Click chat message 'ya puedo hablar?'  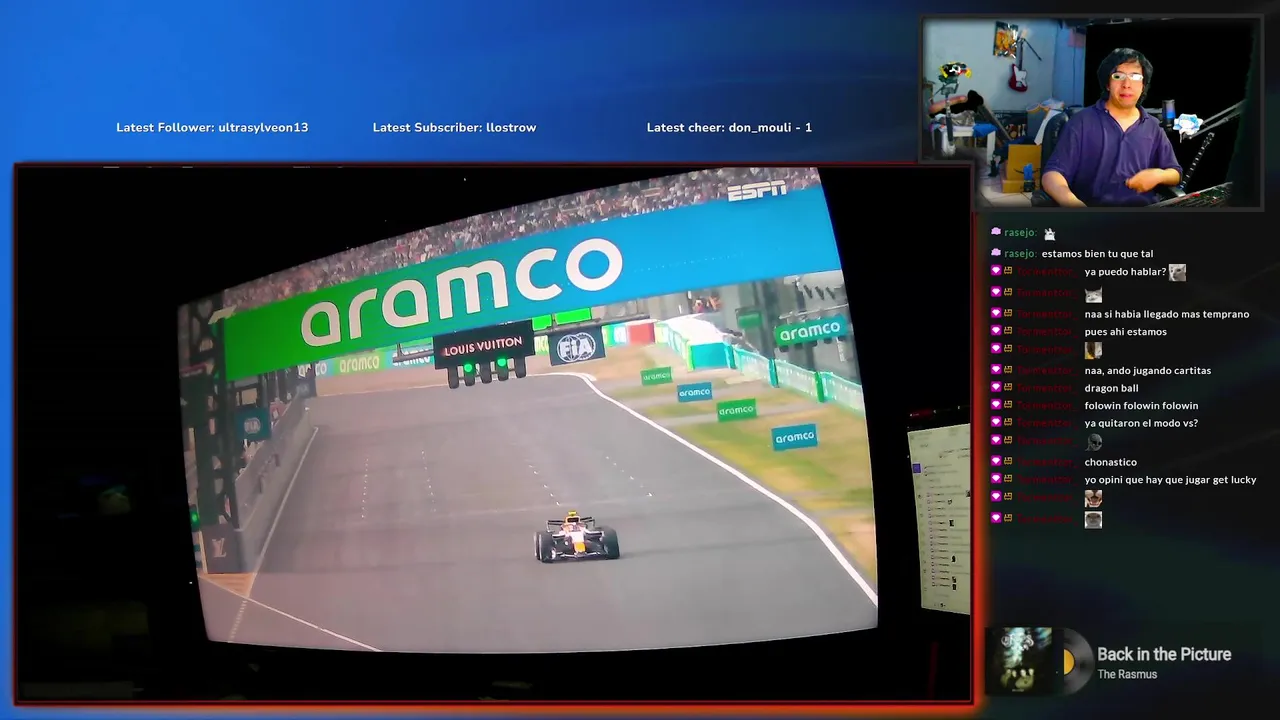point(1125,272)
